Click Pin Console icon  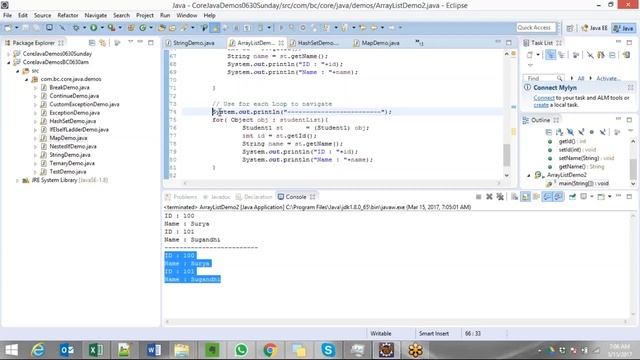[x=572, y=197]
